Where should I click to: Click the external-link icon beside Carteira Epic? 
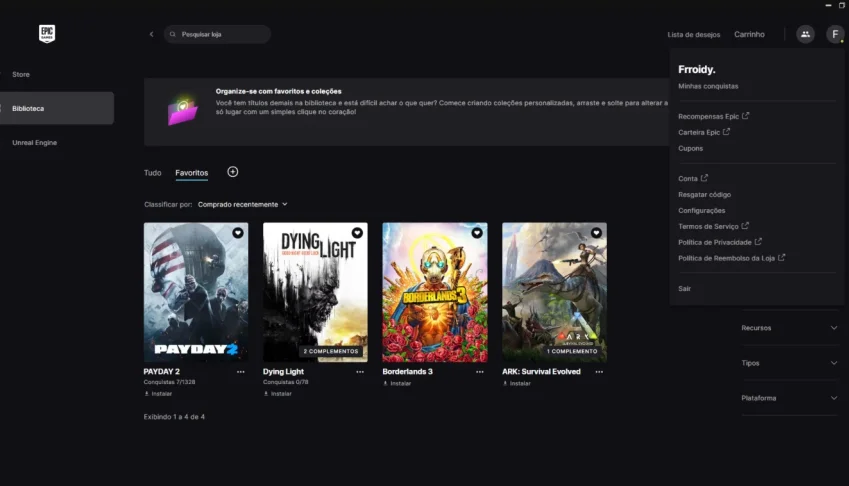click(x=726, y=132)
